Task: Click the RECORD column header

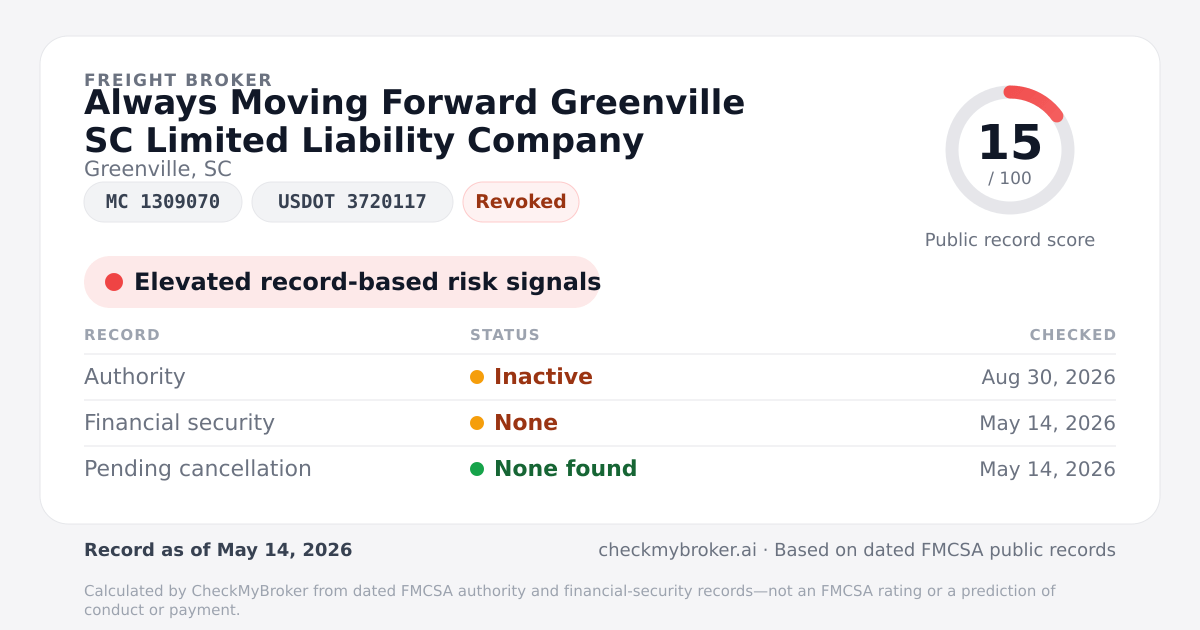Action: coord(122,335)
